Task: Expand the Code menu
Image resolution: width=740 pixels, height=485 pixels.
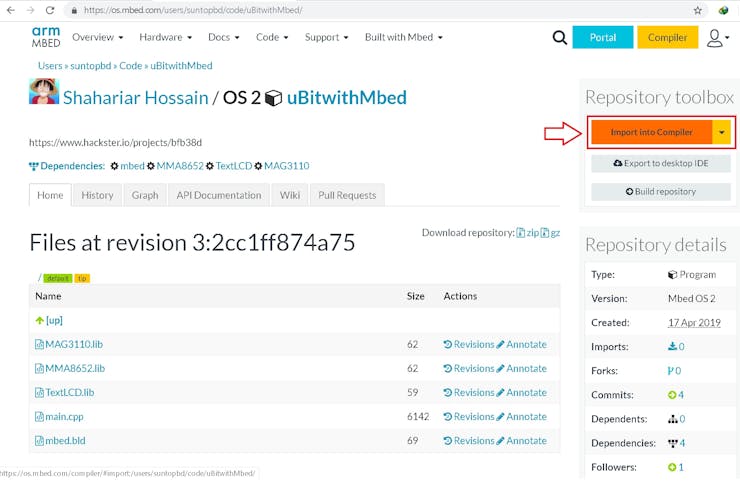Action: coord(272,37)
